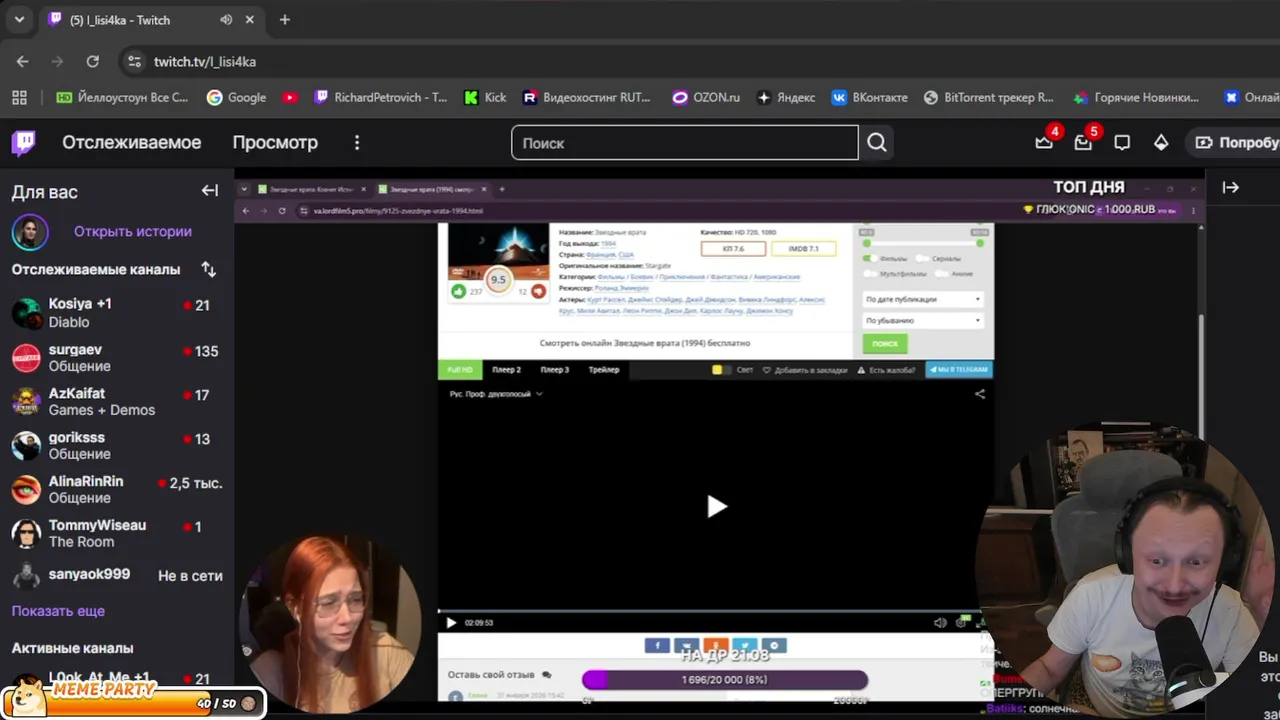Image resolution: width=1280 pixels, height=720 pixels.
Task: Switch to the Просмотр tab
Action: click(x=275, y=143)
